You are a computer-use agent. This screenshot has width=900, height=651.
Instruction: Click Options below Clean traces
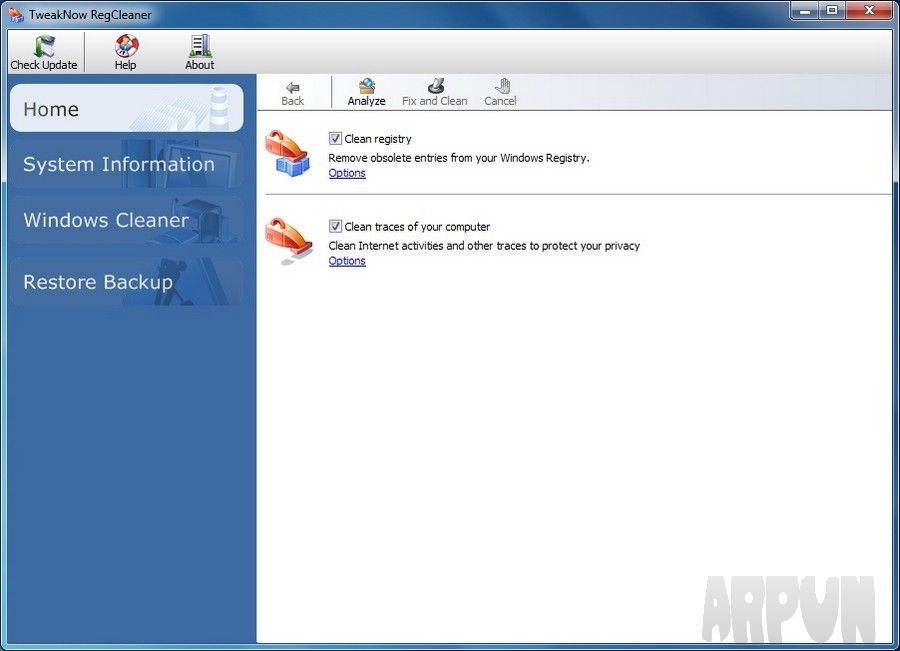(347, 261)
